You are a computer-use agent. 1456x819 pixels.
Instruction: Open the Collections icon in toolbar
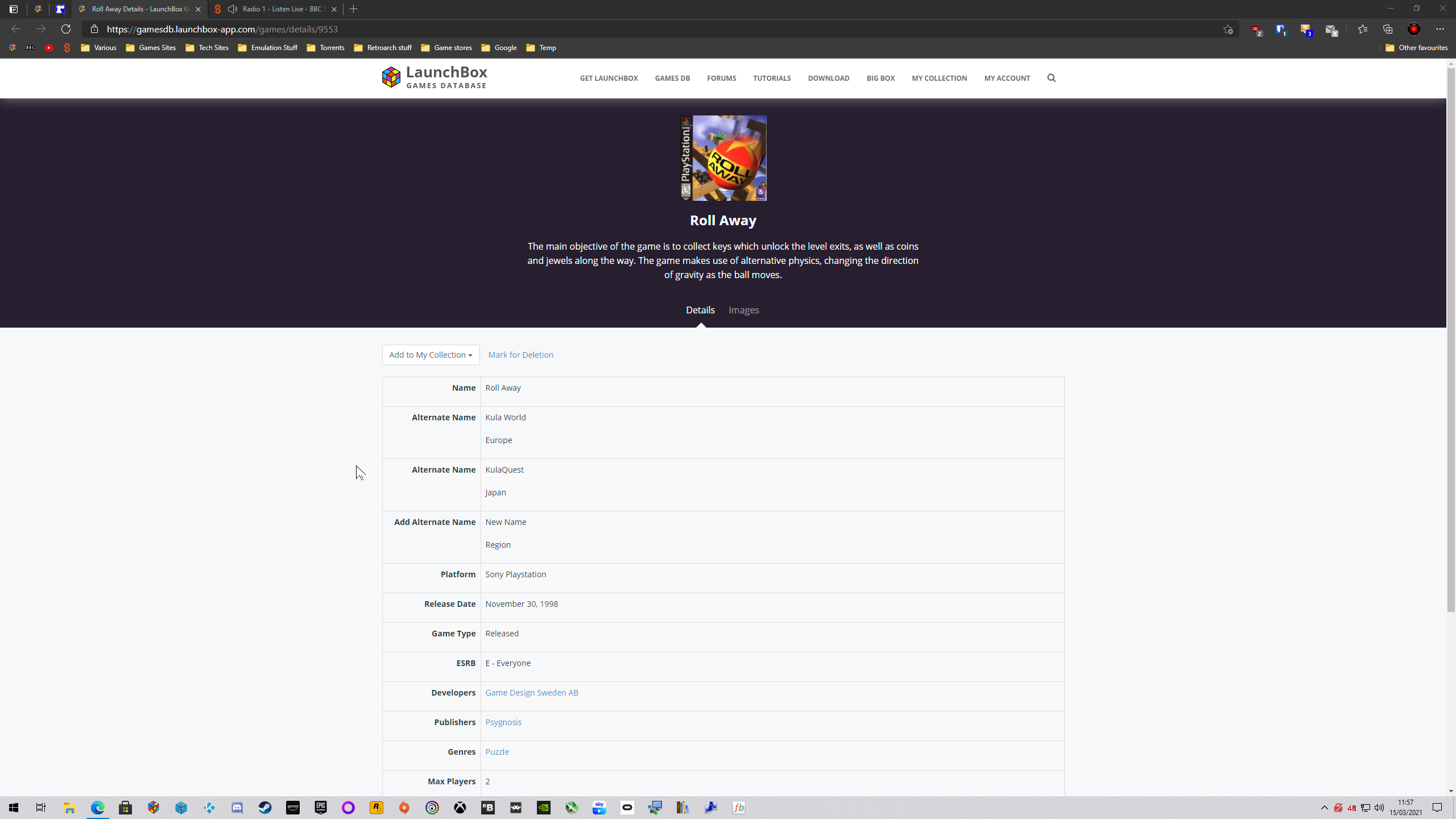[x=1388, y=29]
